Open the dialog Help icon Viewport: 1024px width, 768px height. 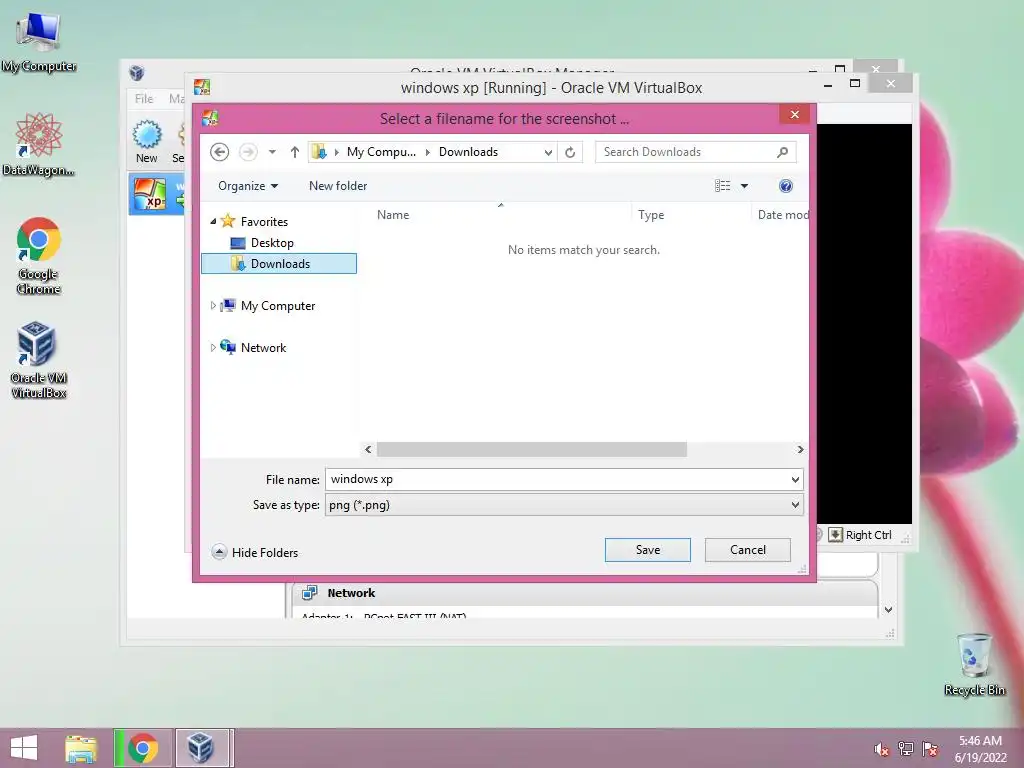(x=786, y=186)
